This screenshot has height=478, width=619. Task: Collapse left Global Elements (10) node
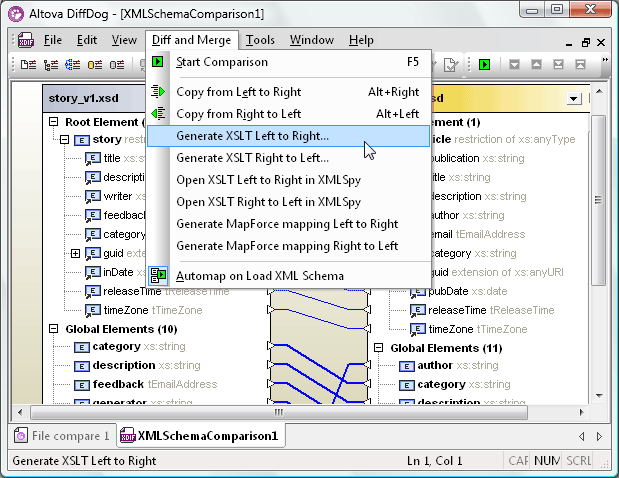pyautogui.click(x=53, y=328)
